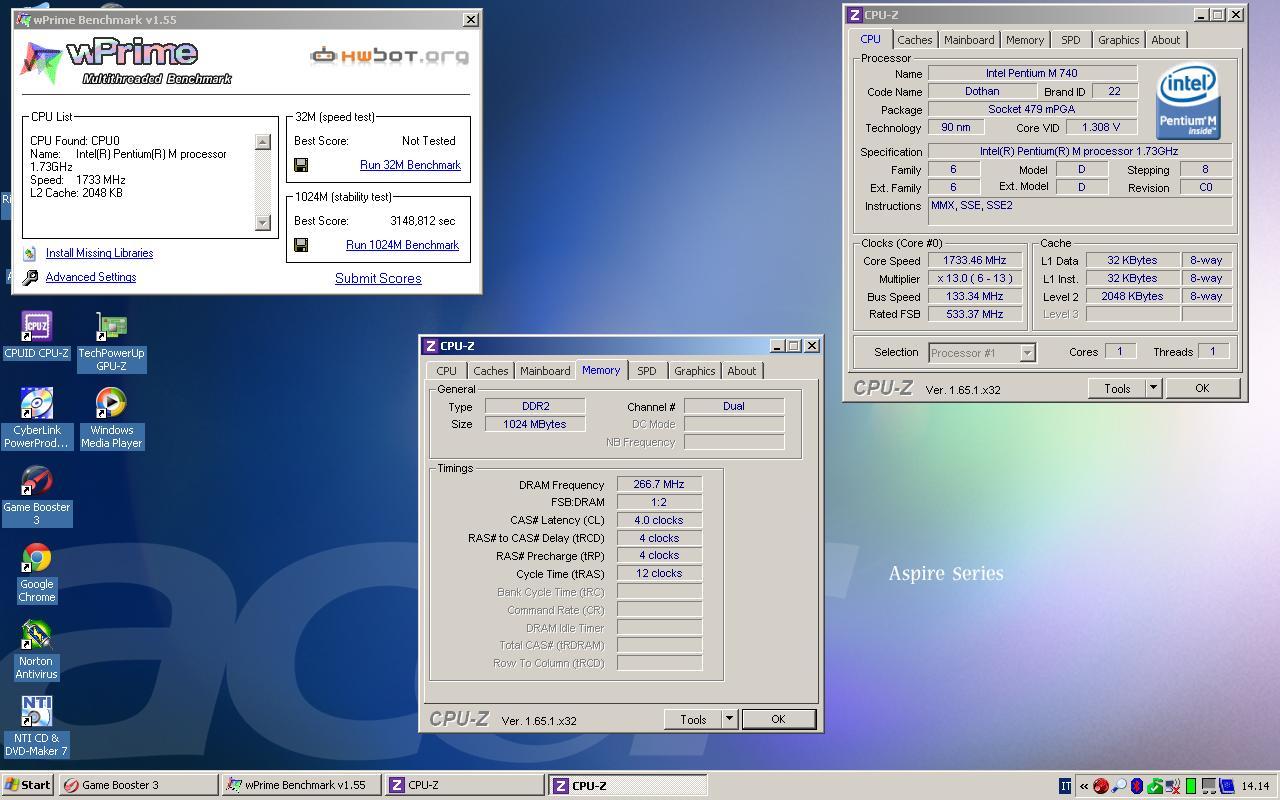Click the CPU List scrollbar down arrow
Viewport: 1280px width, 800px height.
pyautogui.click(x=263, y=222)
